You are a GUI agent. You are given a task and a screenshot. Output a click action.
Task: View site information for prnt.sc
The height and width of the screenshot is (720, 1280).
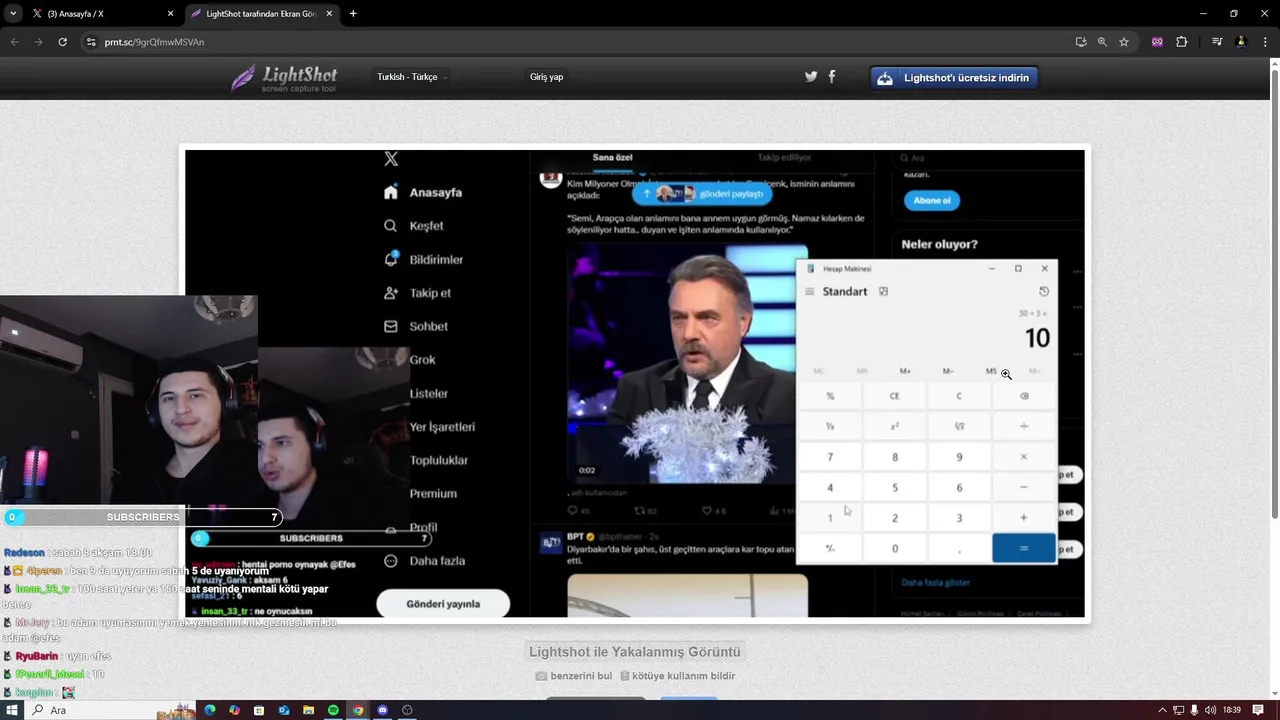[x=91, y=42]
